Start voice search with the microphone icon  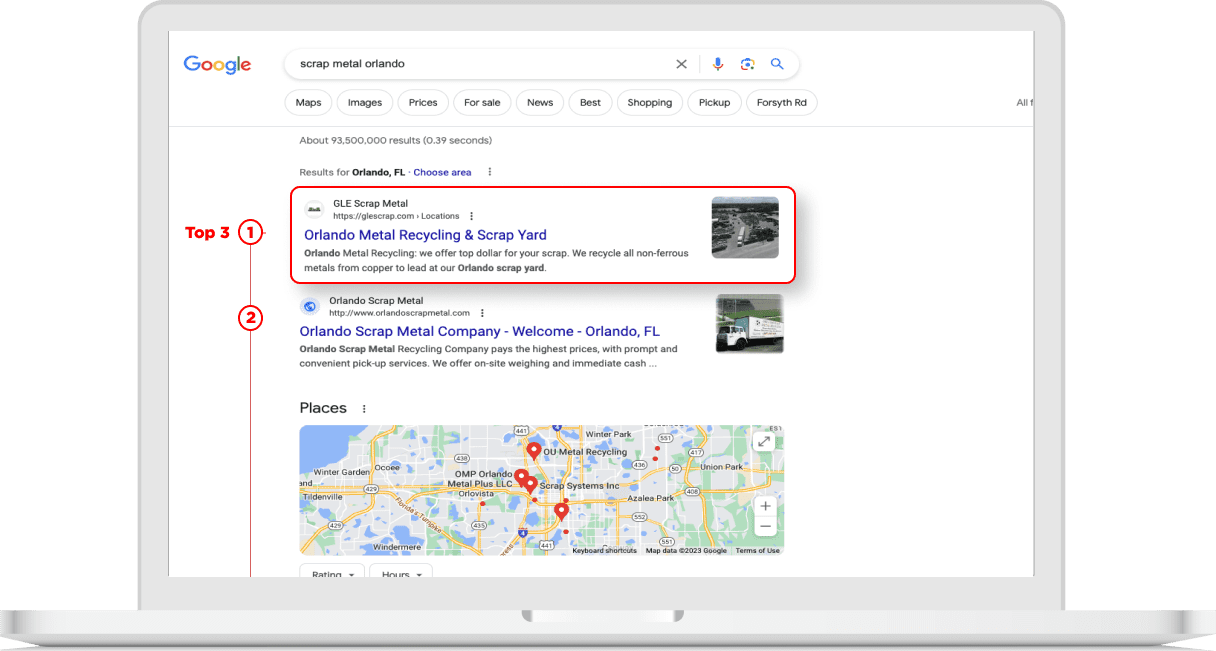pos(717,64)
